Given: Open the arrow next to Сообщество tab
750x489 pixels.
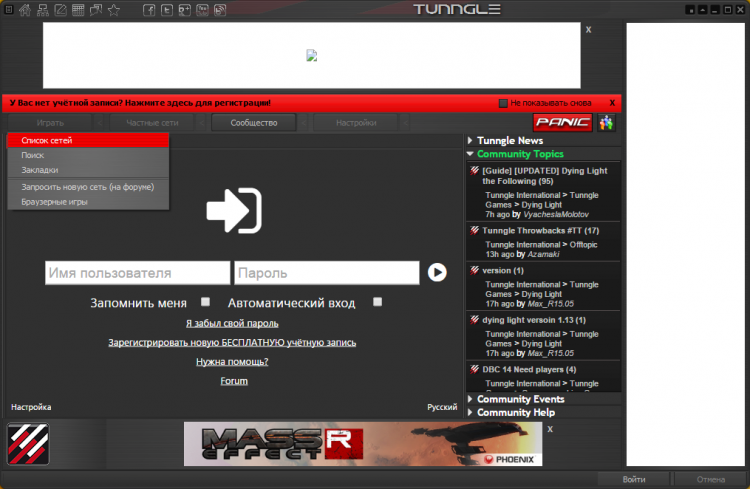Looking at the screenshot, I should 303,123.
